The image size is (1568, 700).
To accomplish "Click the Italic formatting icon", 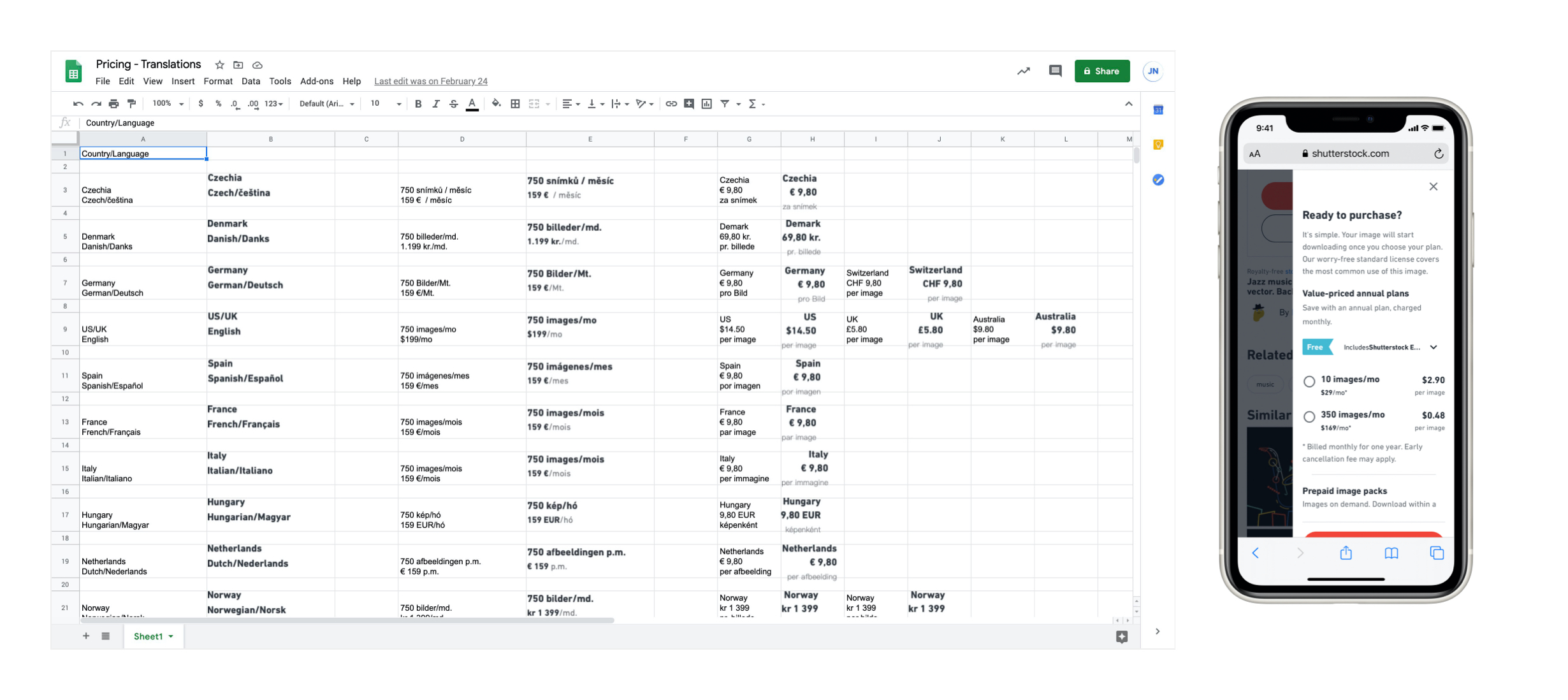I will 436,104.
